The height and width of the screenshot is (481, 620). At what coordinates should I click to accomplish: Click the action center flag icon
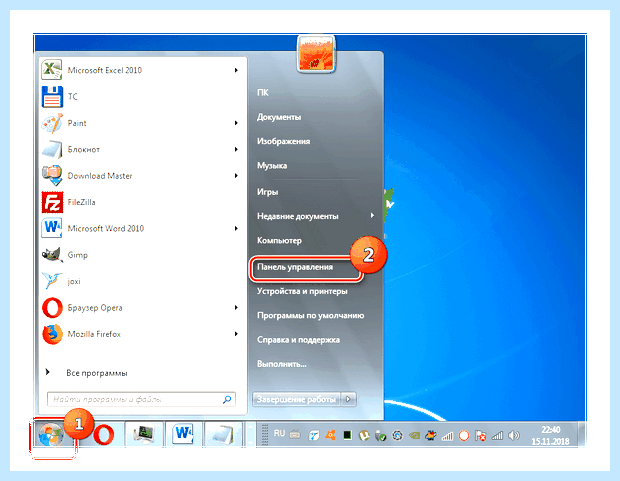480,436
